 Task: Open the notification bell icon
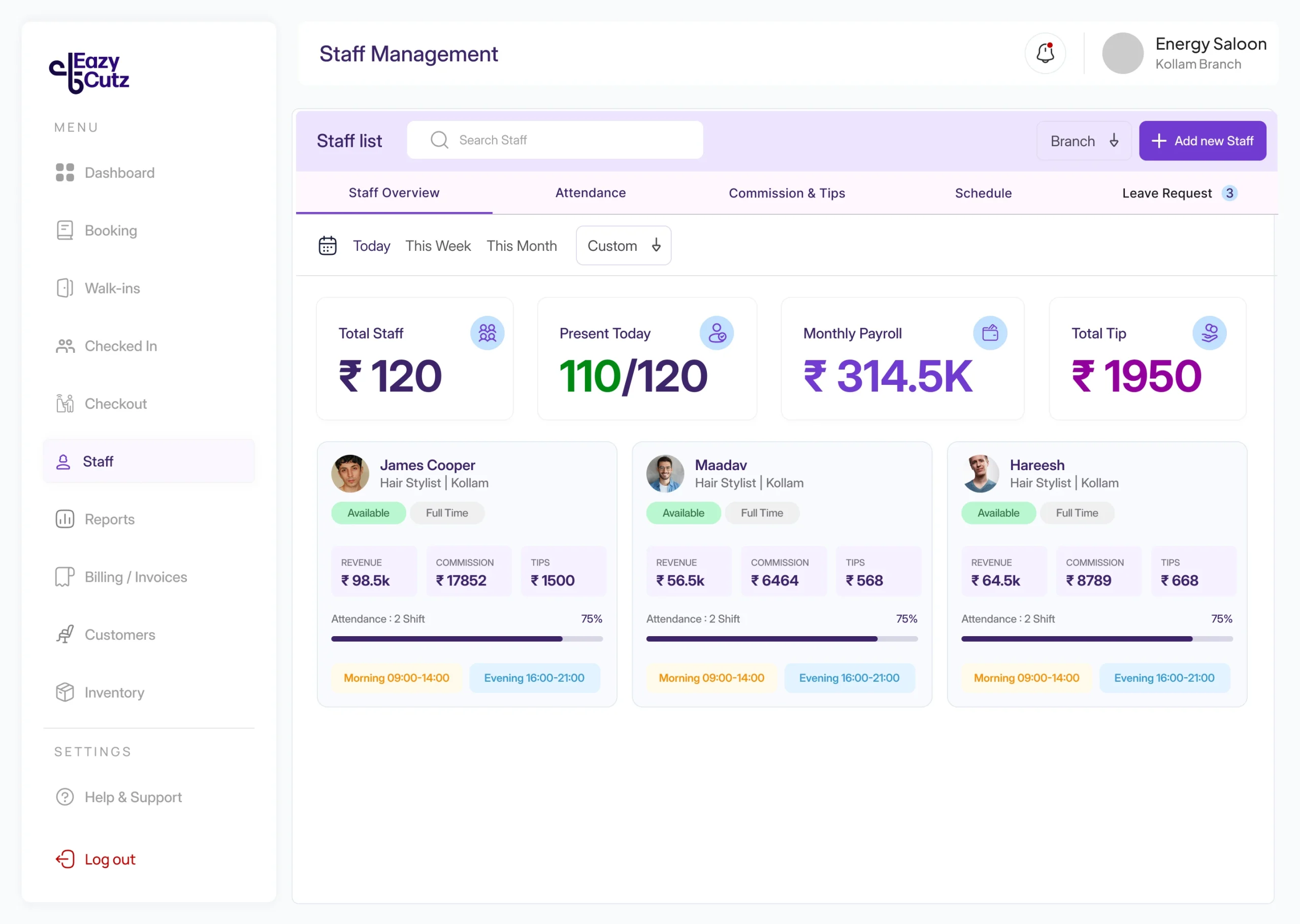(1045, 53)
